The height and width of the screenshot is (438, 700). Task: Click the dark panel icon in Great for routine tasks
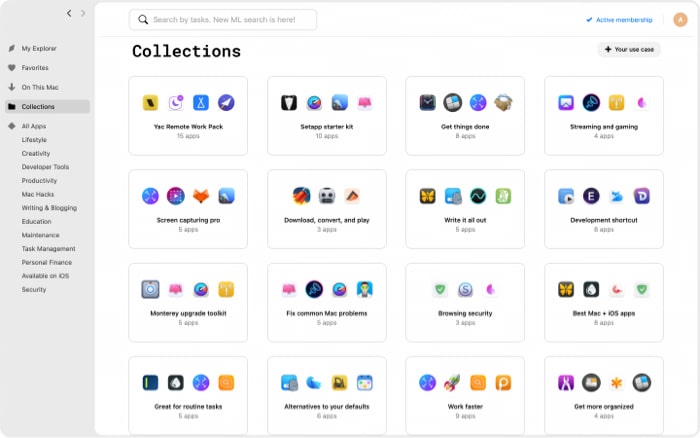(150, 383)
